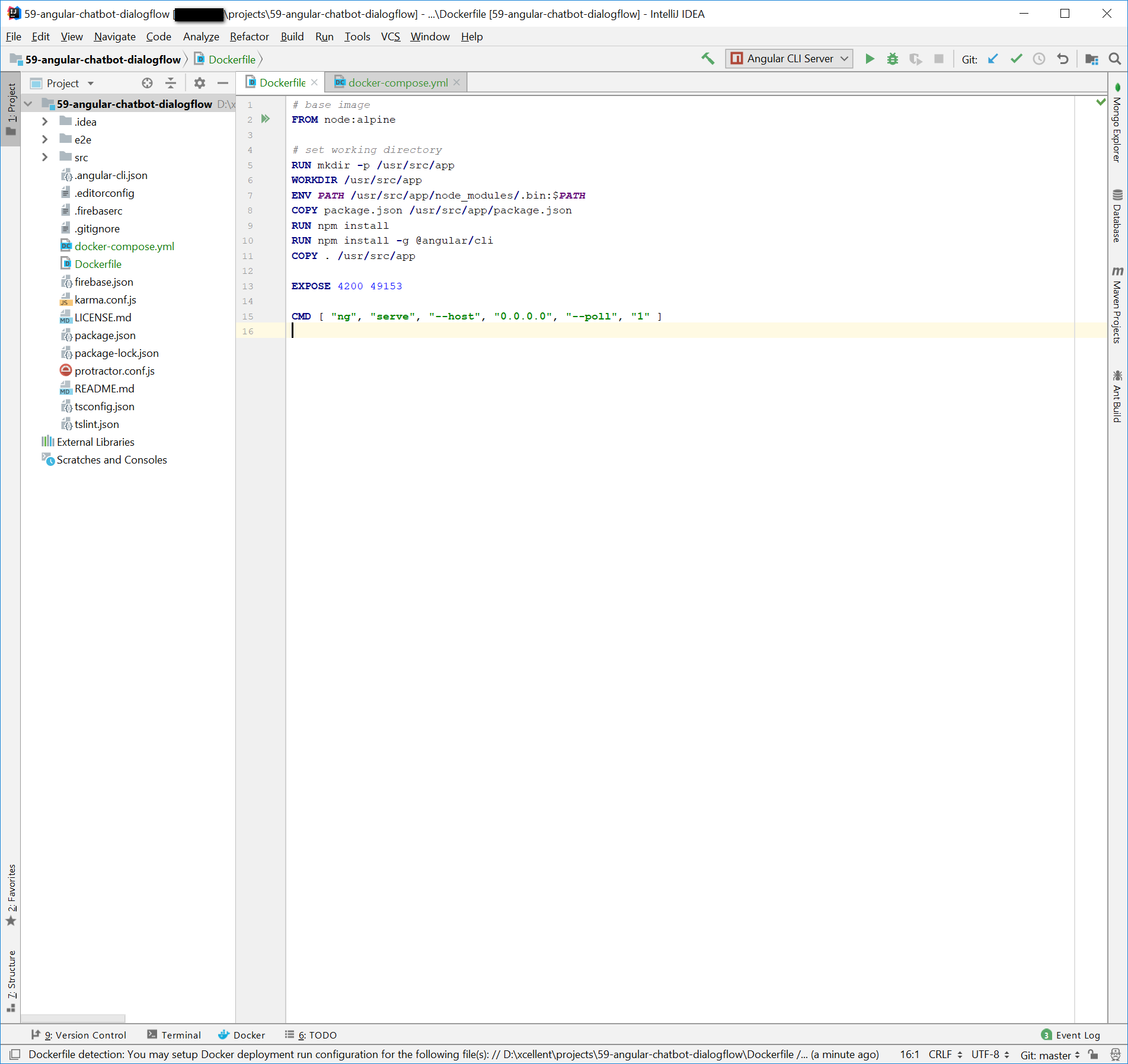This screenshot has width=1128, height=1064.
Task: Open Angular CLI Server run configuration dropdown
Action: coord(789,59)
